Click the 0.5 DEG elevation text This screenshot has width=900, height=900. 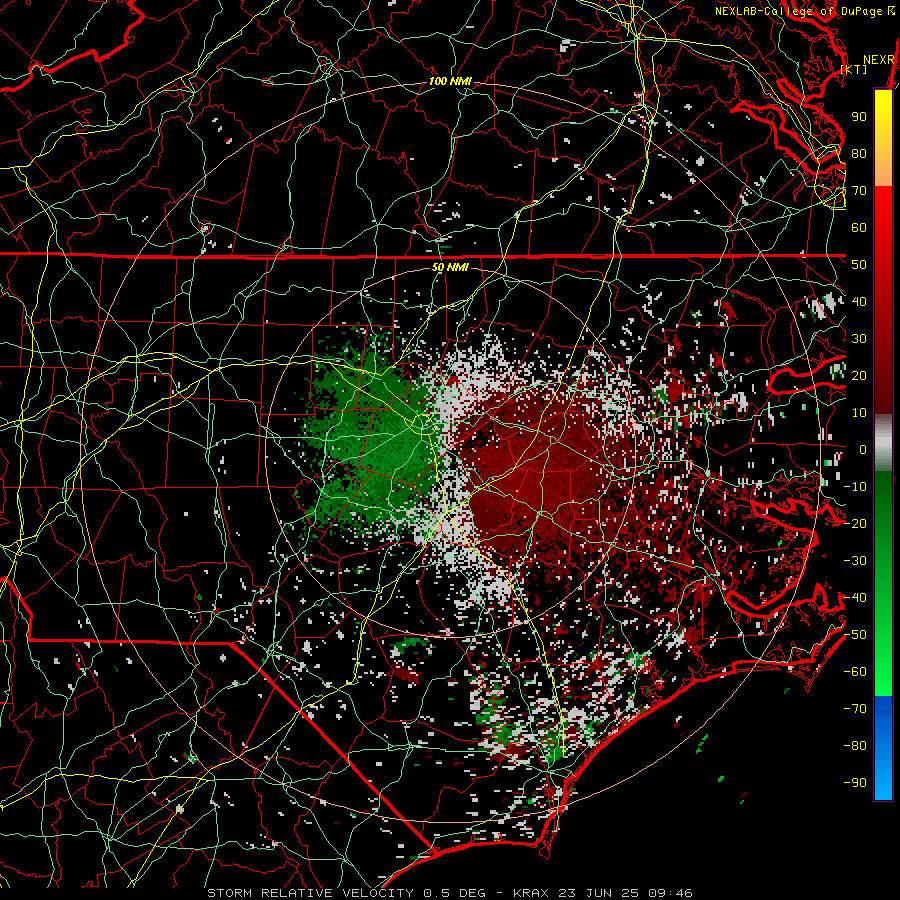(x=453, y=893)
